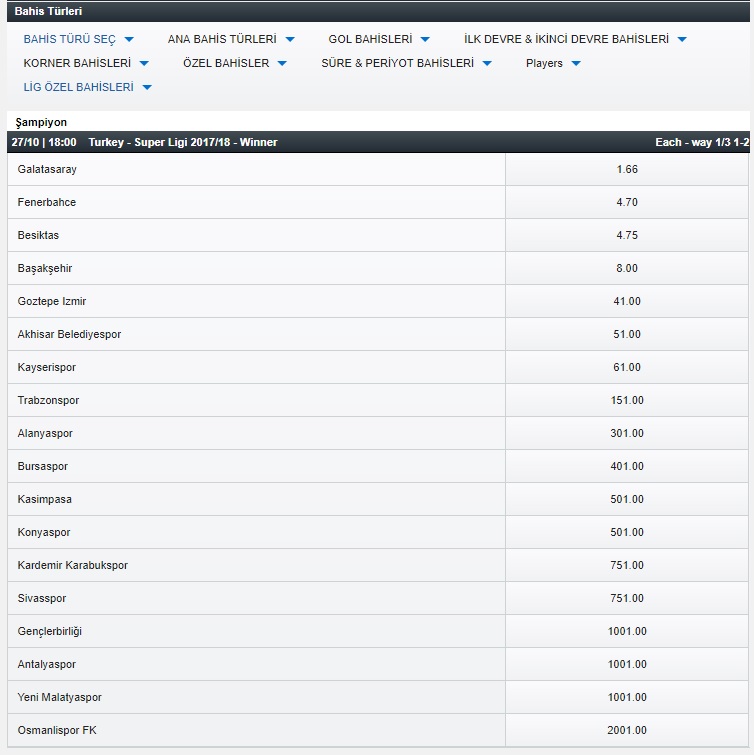Select Kasimpasa odds 501.00
Screen dimensions: 754x755
pos(627,499)
